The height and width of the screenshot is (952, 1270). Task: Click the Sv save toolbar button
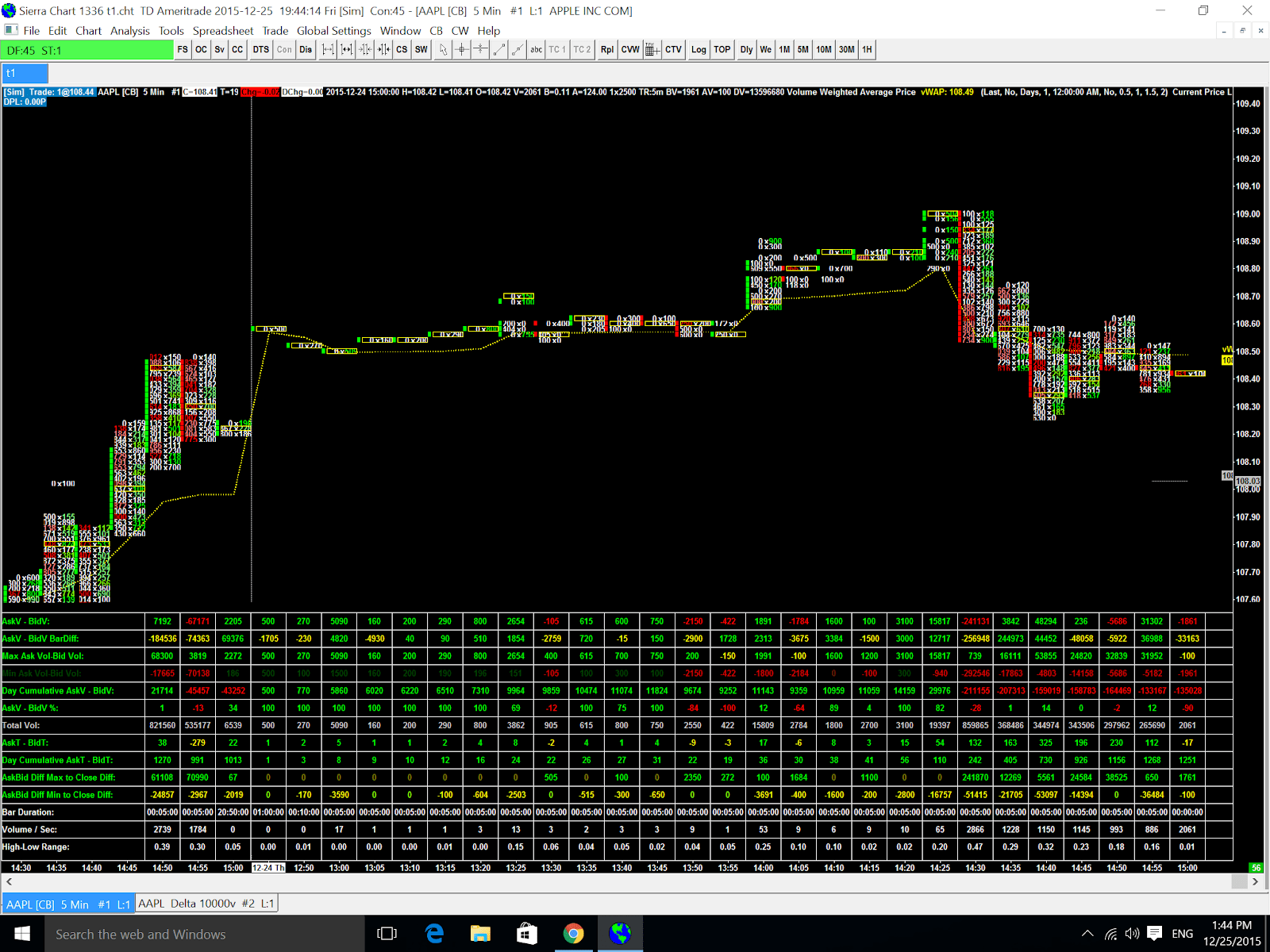point(219,50)
